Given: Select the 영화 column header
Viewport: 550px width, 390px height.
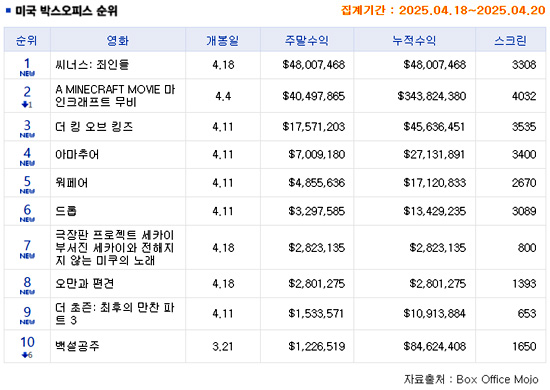Looking at the screenshot, I should click(118, 40).
